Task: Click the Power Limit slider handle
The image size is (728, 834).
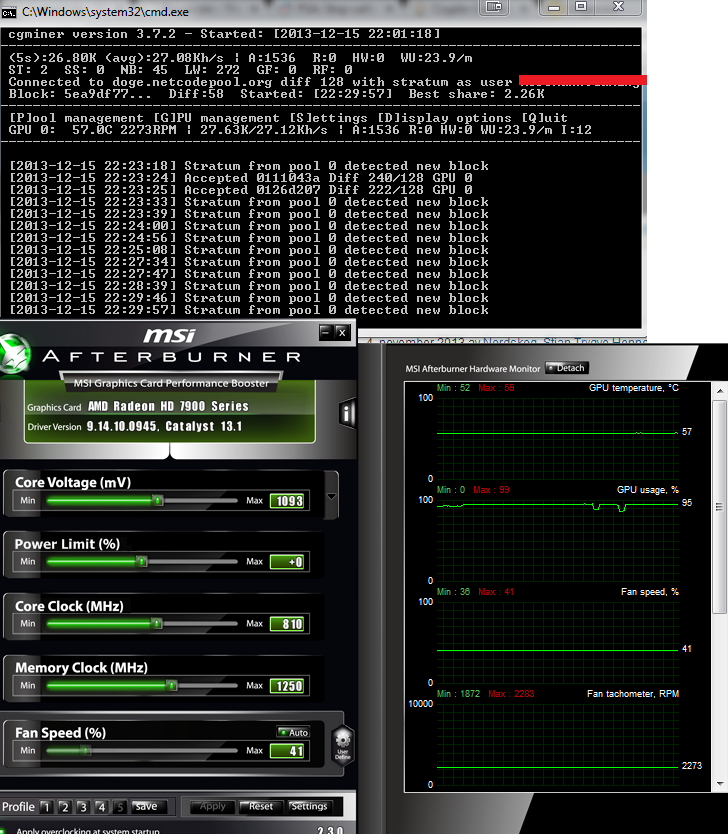Action: click(x=141, y=562)
